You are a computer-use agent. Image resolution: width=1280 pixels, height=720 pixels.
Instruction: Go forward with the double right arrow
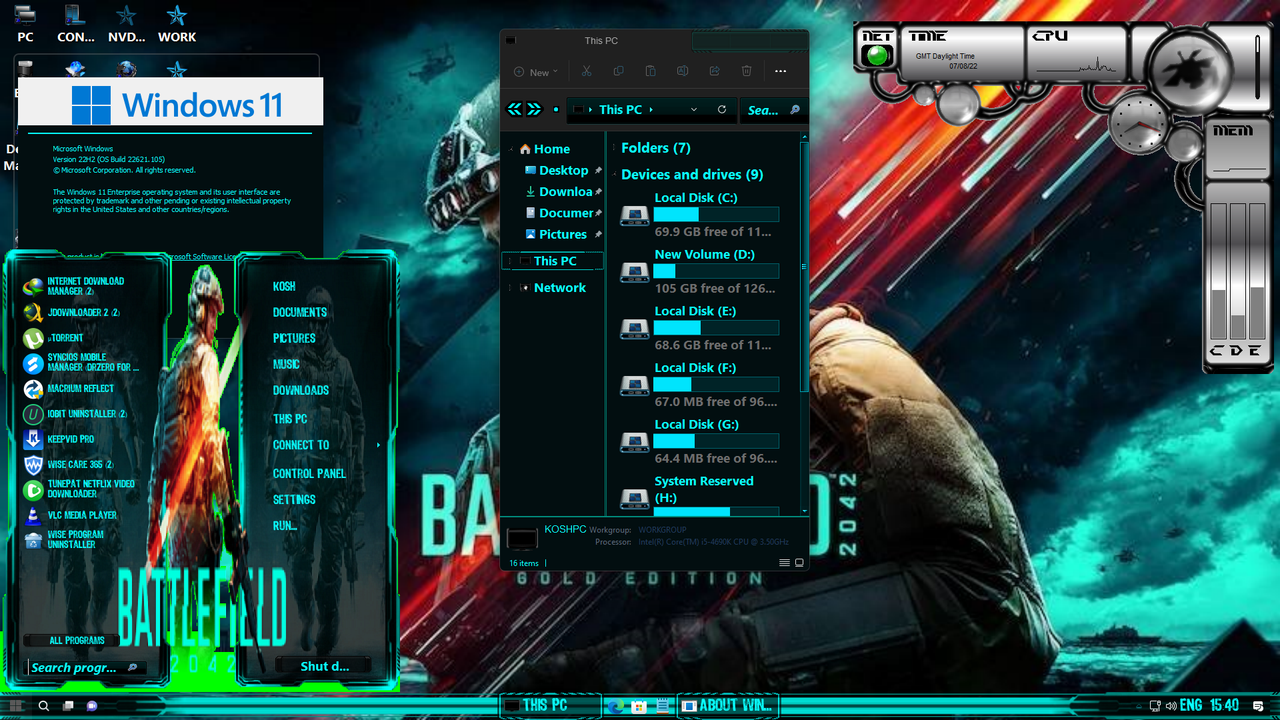coord(534,109)
